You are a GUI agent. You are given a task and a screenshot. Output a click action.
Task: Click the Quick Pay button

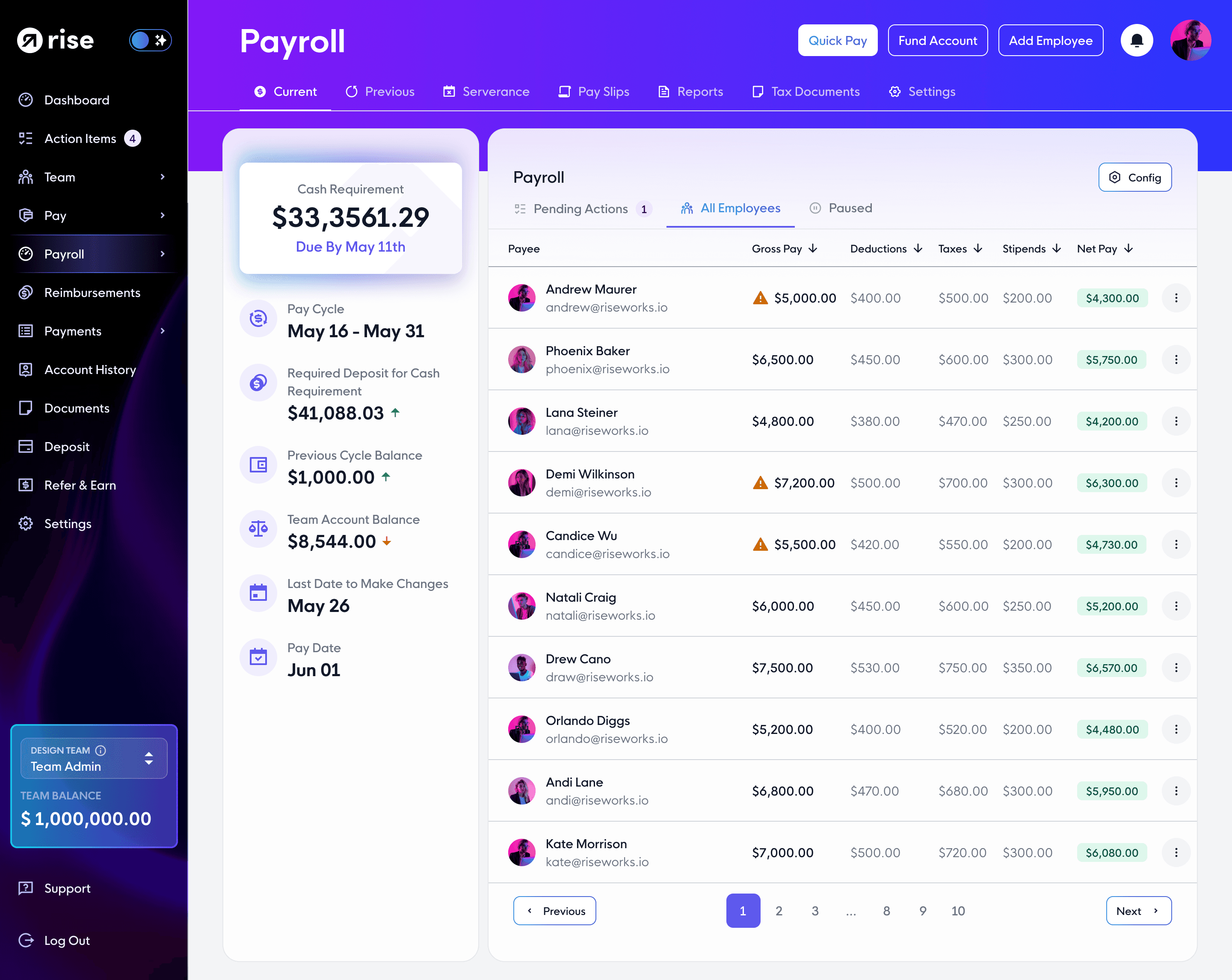coord(837,40)
